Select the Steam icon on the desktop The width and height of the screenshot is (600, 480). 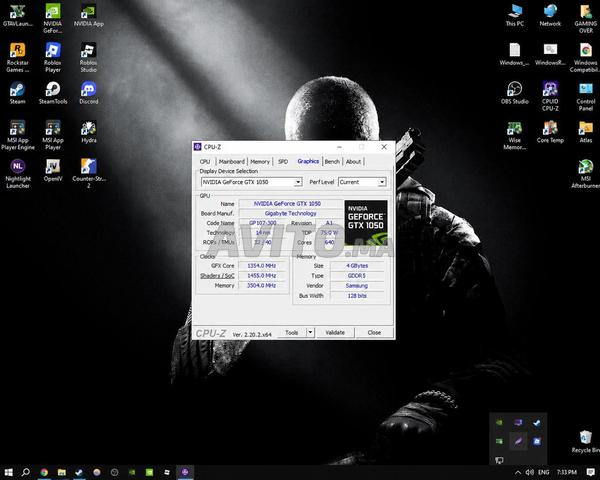(x=17, y=93)
